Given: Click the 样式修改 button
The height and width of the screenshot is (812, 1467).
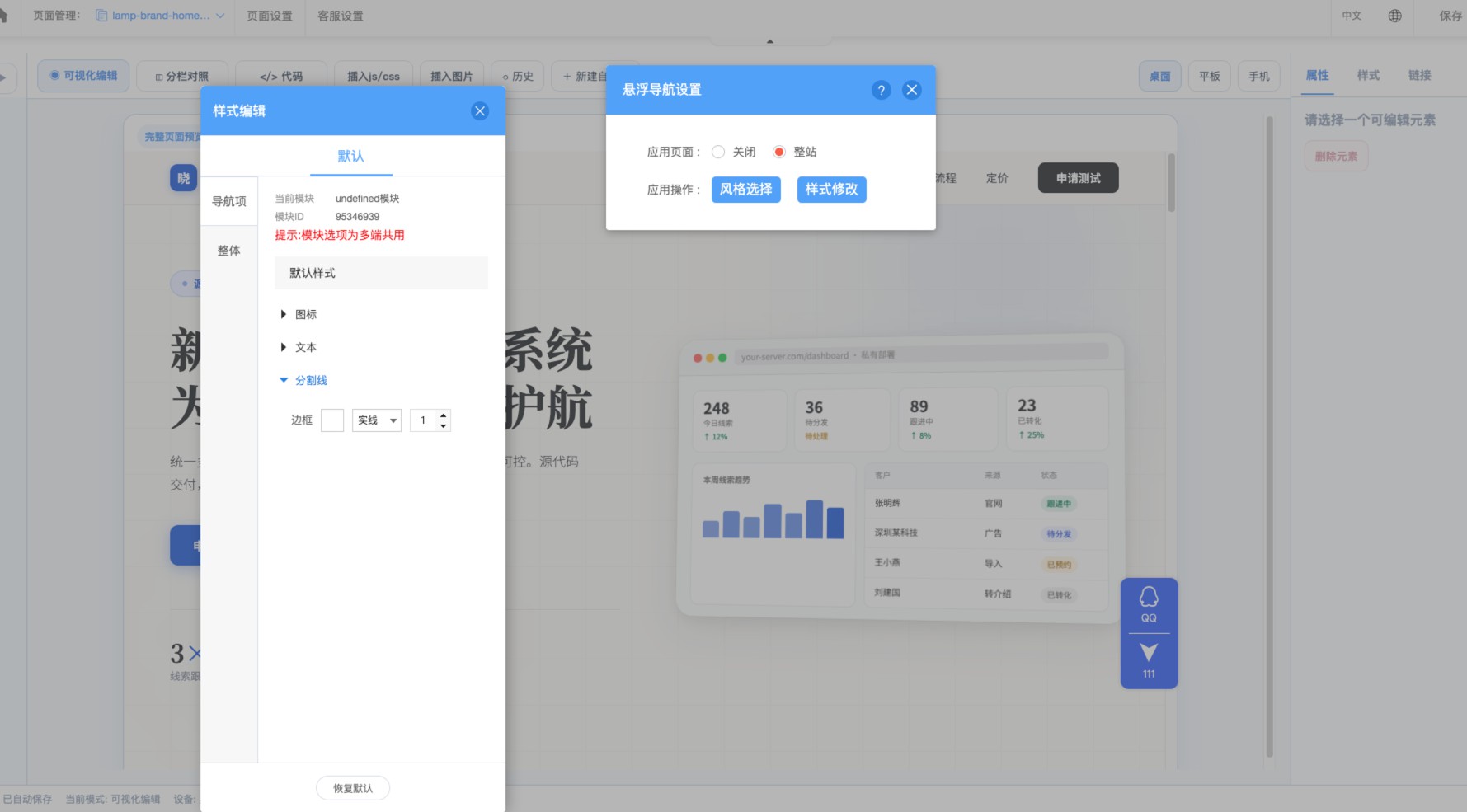Looking at the screenshot, I should coord(832,190).
